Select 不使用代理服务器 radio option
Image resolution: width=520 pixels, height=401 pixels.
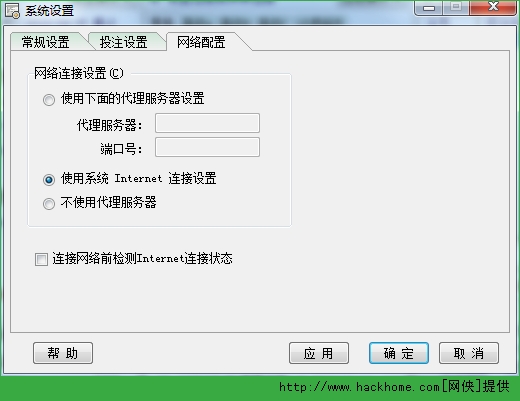[x=49, y=204]
